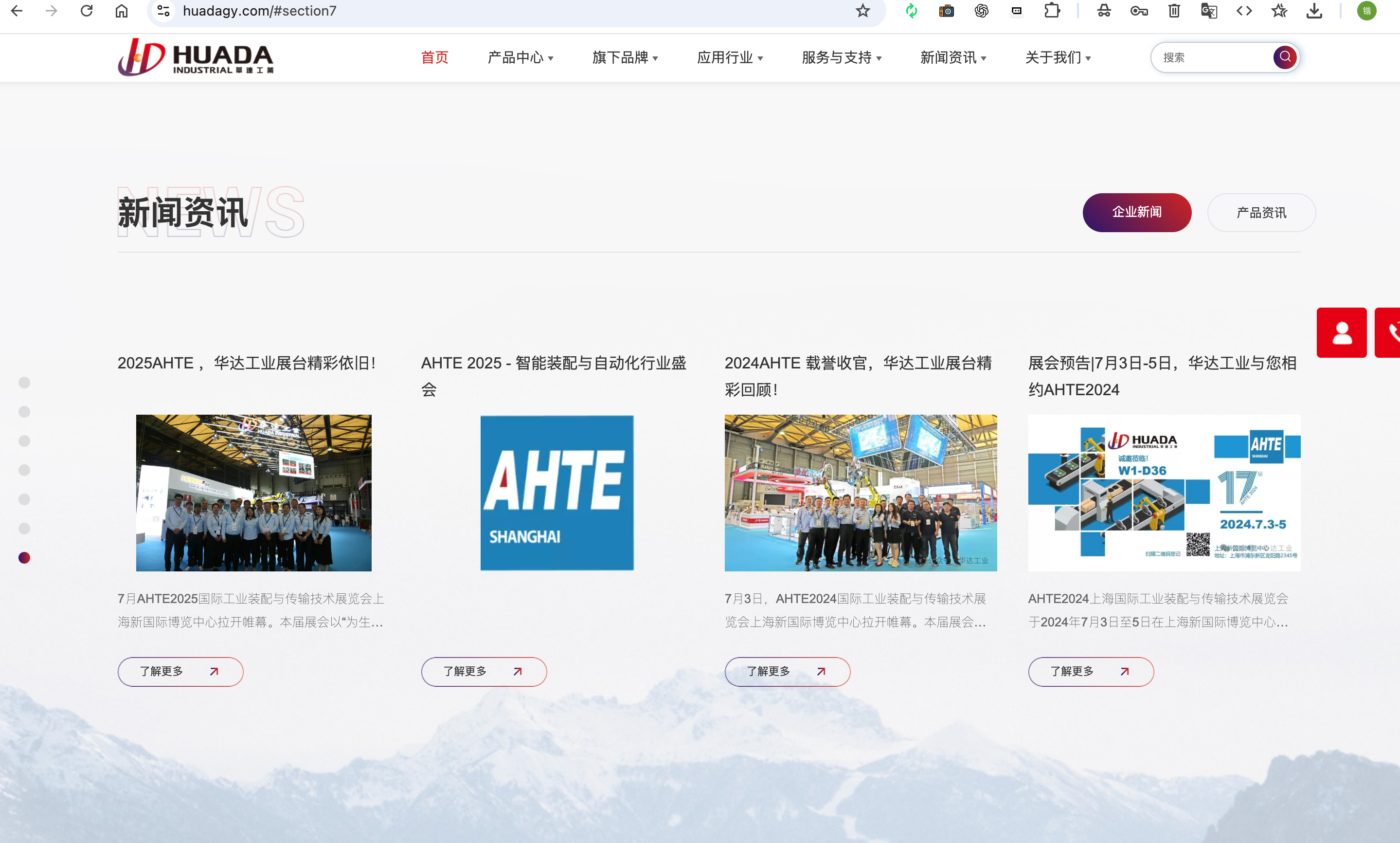Click the HUADA Industrial logo
Screen dimensions: 1400x843
196,57
